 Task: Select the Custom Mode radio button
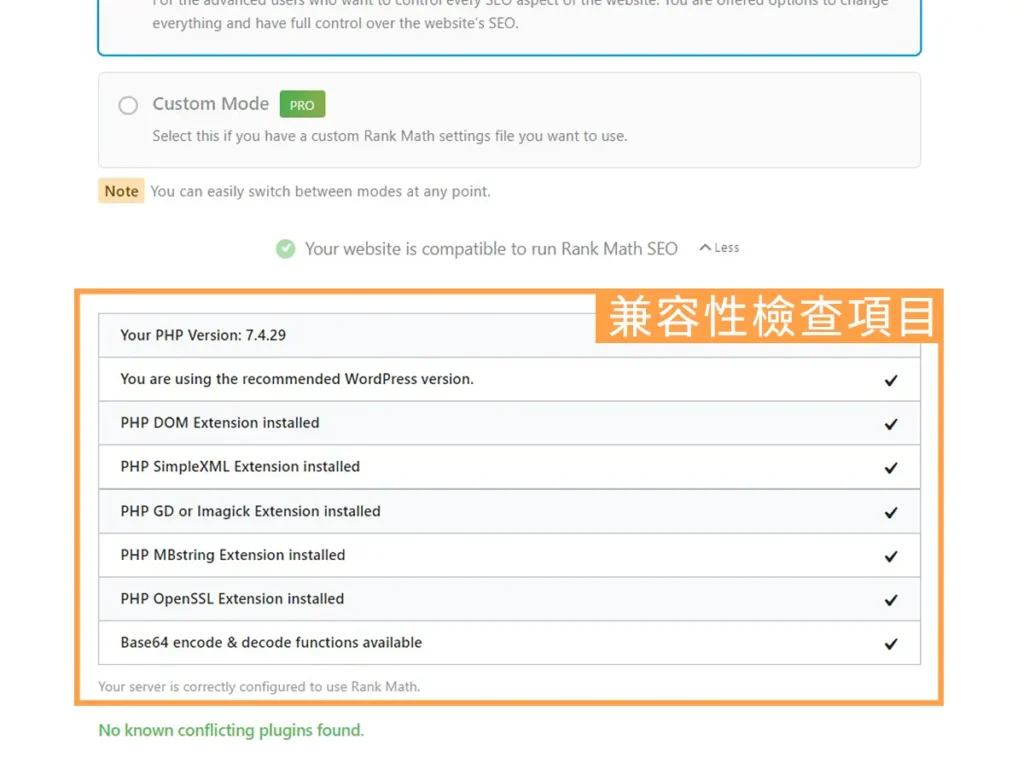tap(128, 105)
